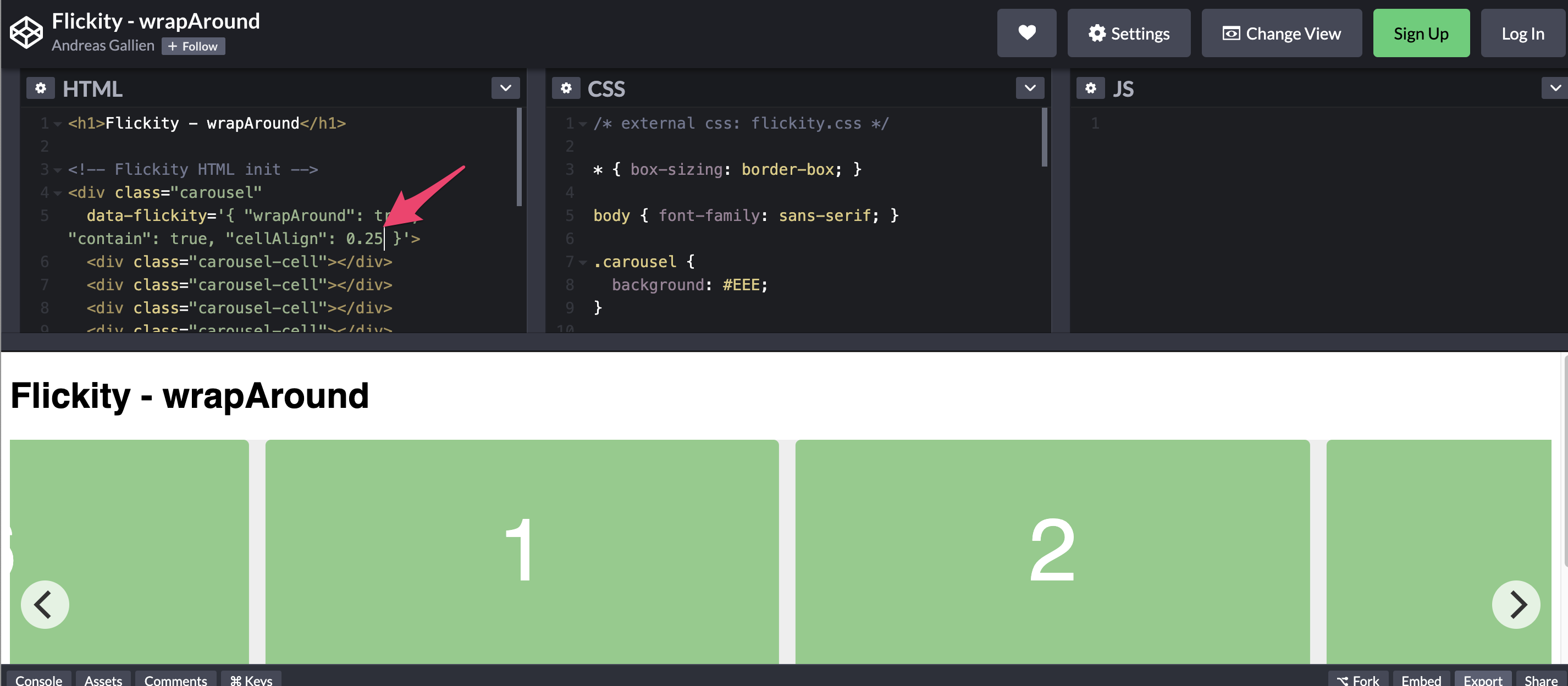Advance the carousel with the next arrow
The image size is (1568, 686).
1516,604
